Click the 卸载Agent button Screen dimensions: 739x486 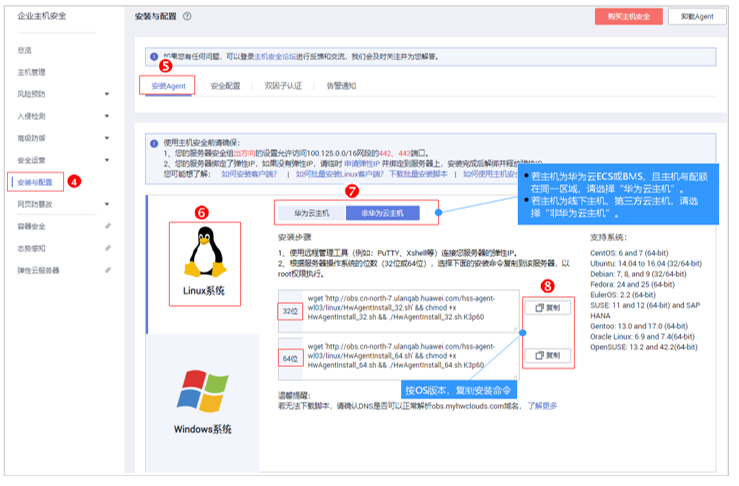coord(697,16)
